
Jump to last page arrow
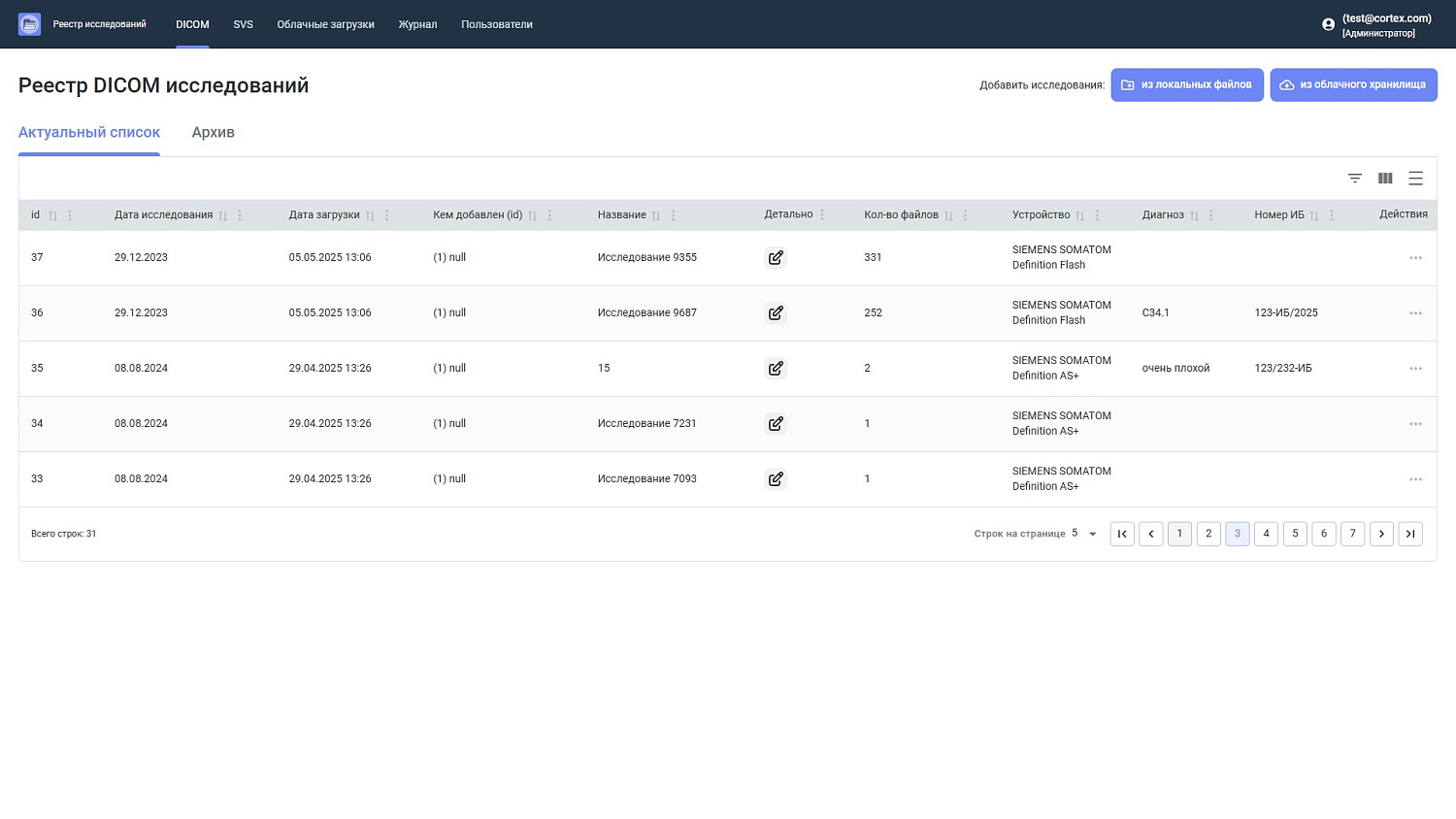[x=1410, y=534]
